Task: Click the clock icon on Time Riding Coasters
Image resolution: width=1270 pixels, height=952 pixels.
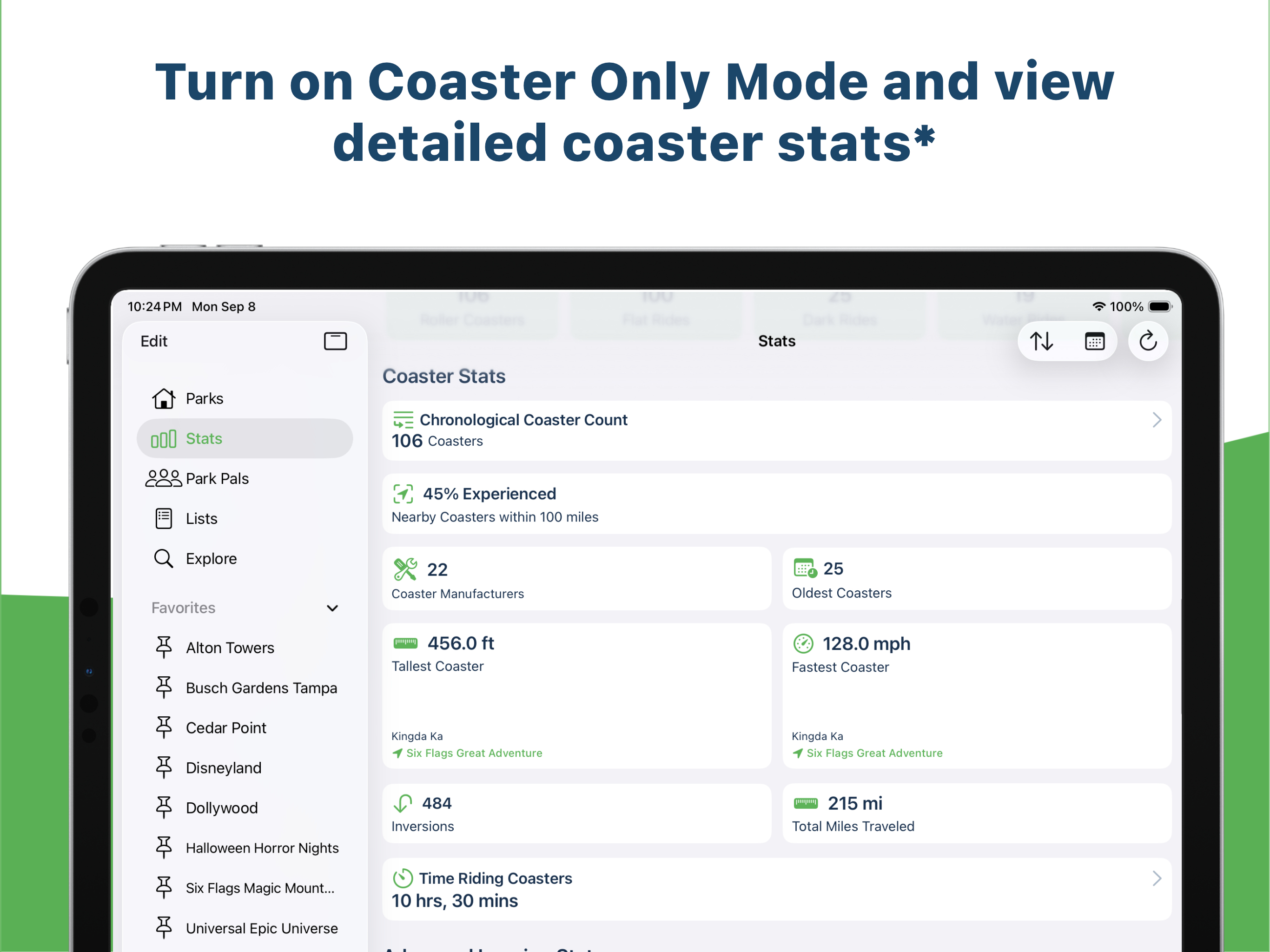Action: (x=403, y=879)
